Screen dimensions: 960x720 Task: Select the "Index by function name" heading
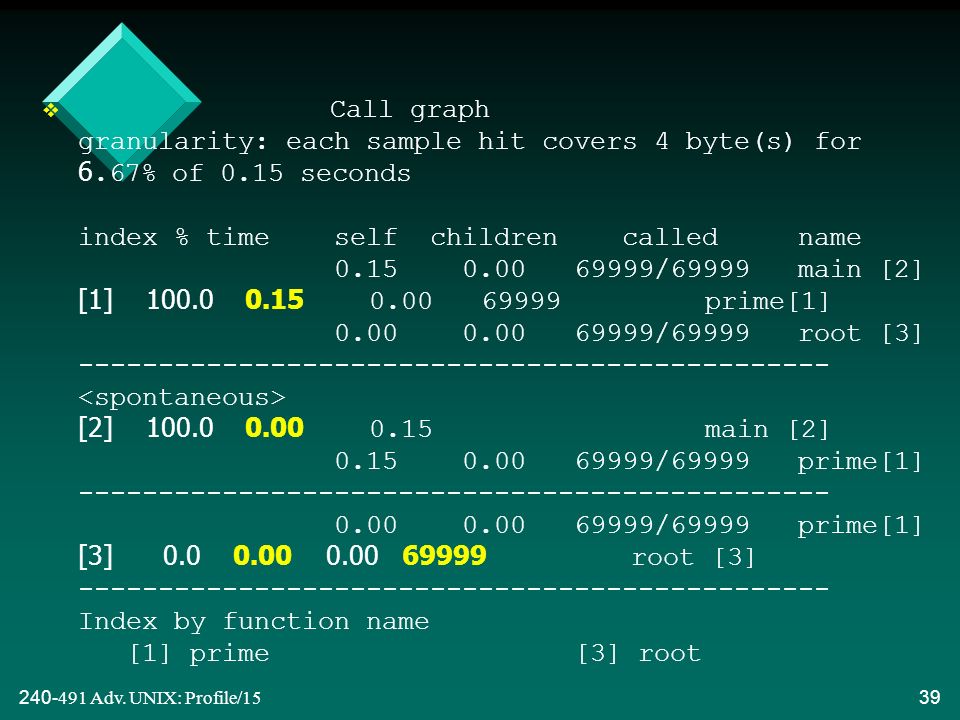(254, 622)
